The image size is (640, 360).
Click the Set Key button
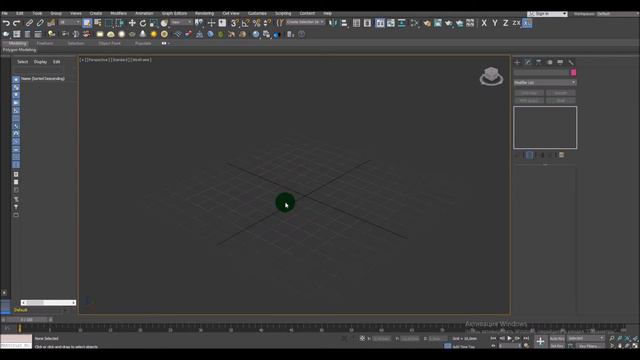coord(557,346)
